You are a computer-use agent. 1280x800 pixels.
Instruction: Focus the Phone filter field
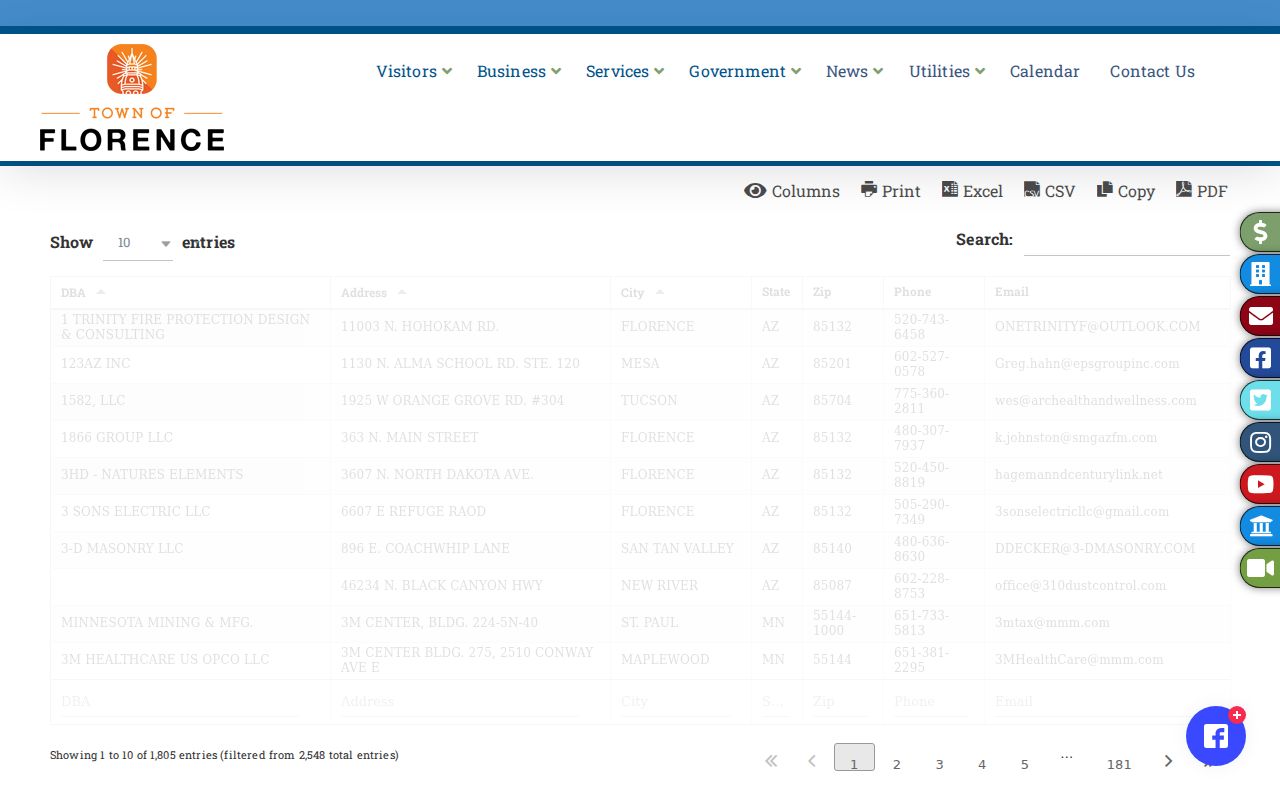click(931, 702)
